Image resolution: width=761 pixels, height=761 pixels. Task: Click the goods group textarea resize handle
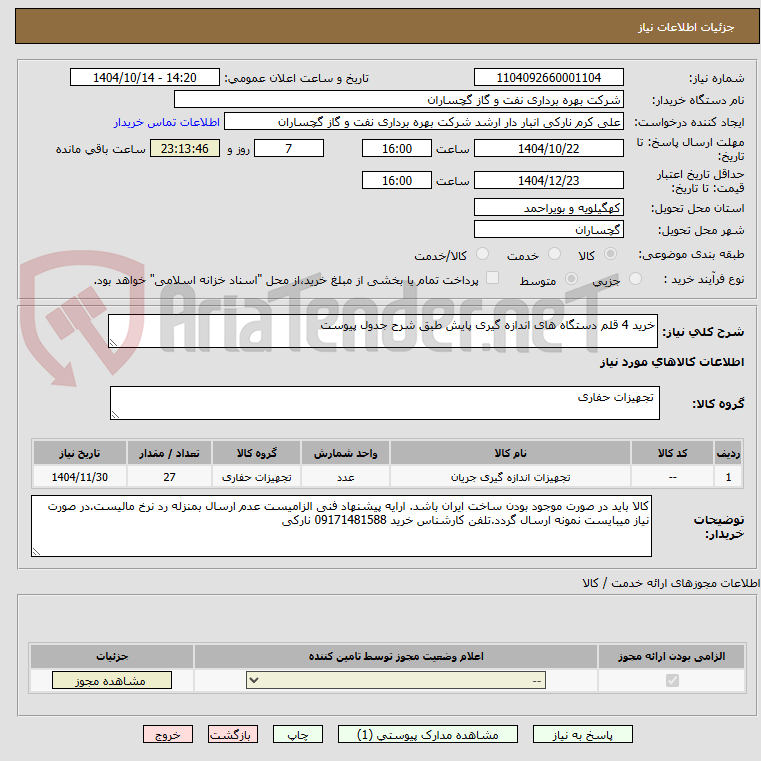pos(116,414)
